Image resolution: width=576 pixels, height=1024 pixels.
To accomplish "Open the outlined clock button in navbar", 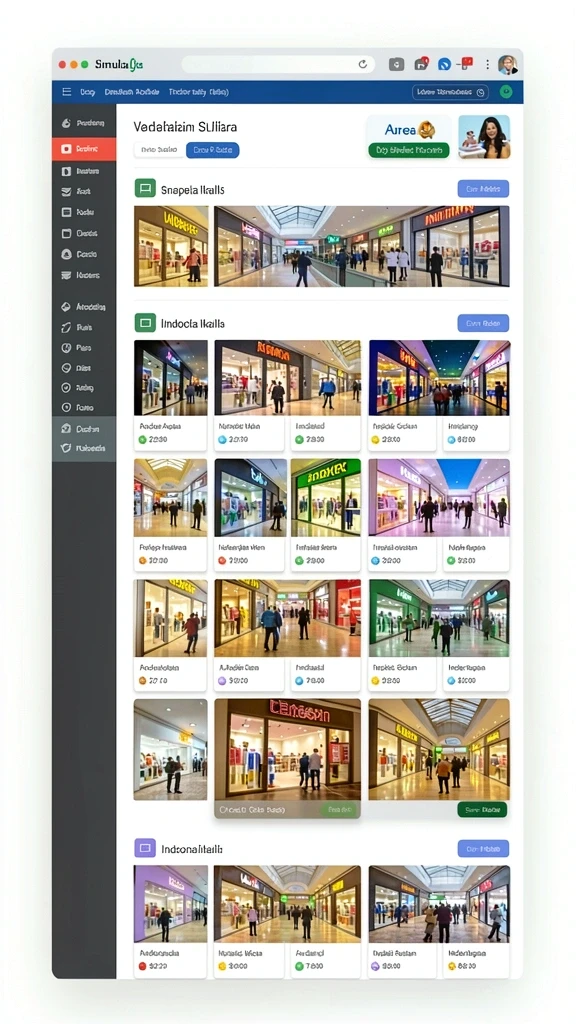I will click(x=451, y=92).
